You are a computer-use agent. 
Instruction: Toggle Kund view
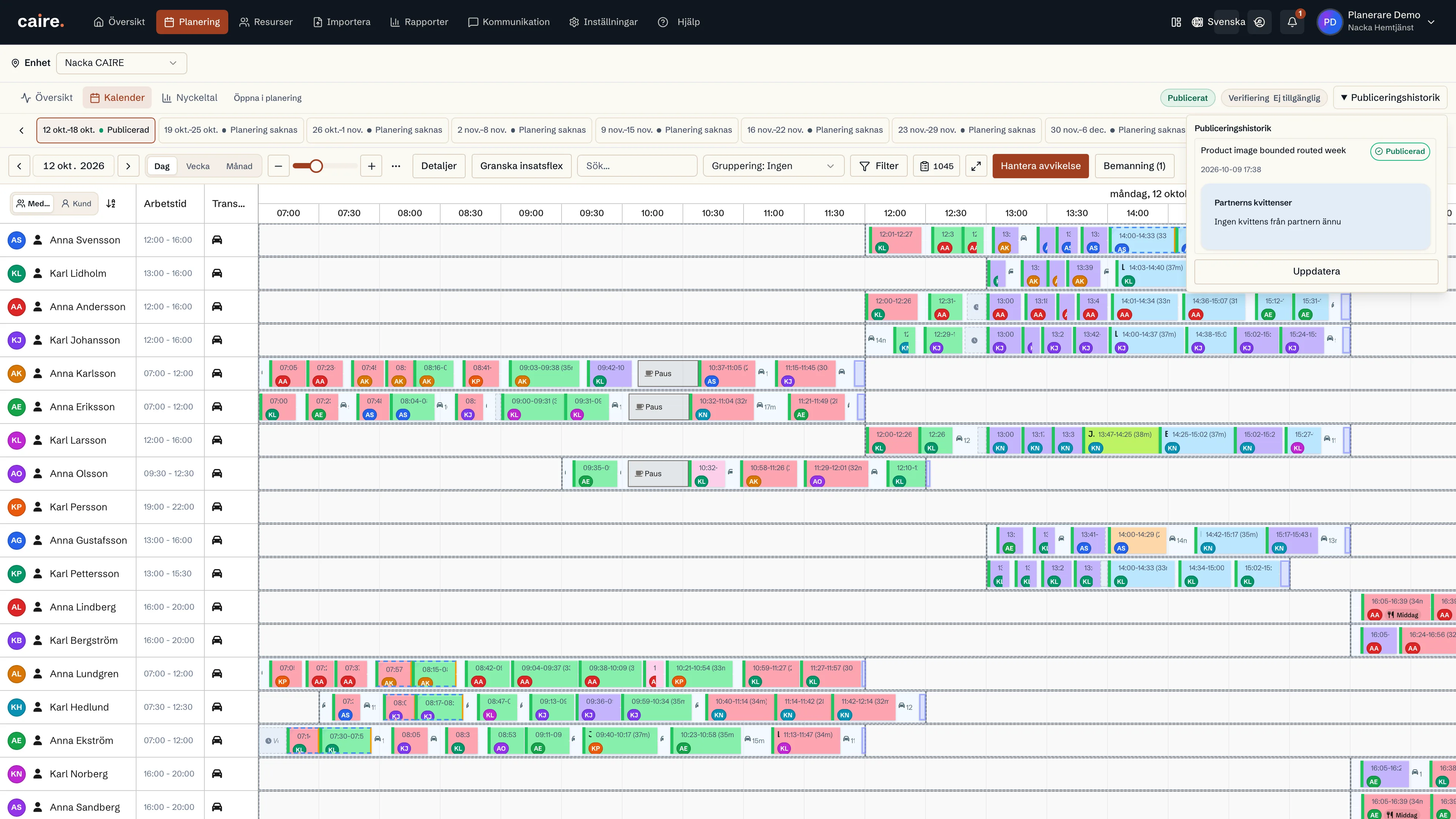pyautogui.click(x=76, y=204)
